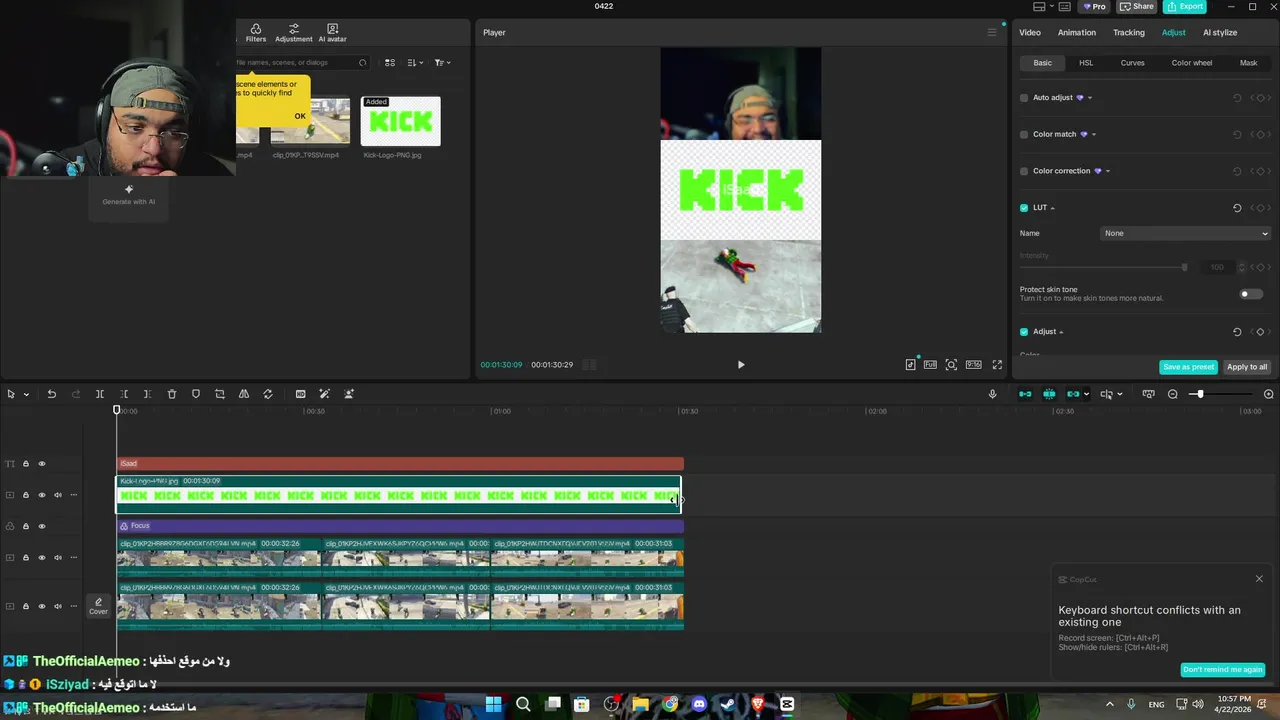Click the Cover edit button
Screen dimensions: 1280x720
coord(98,606)
